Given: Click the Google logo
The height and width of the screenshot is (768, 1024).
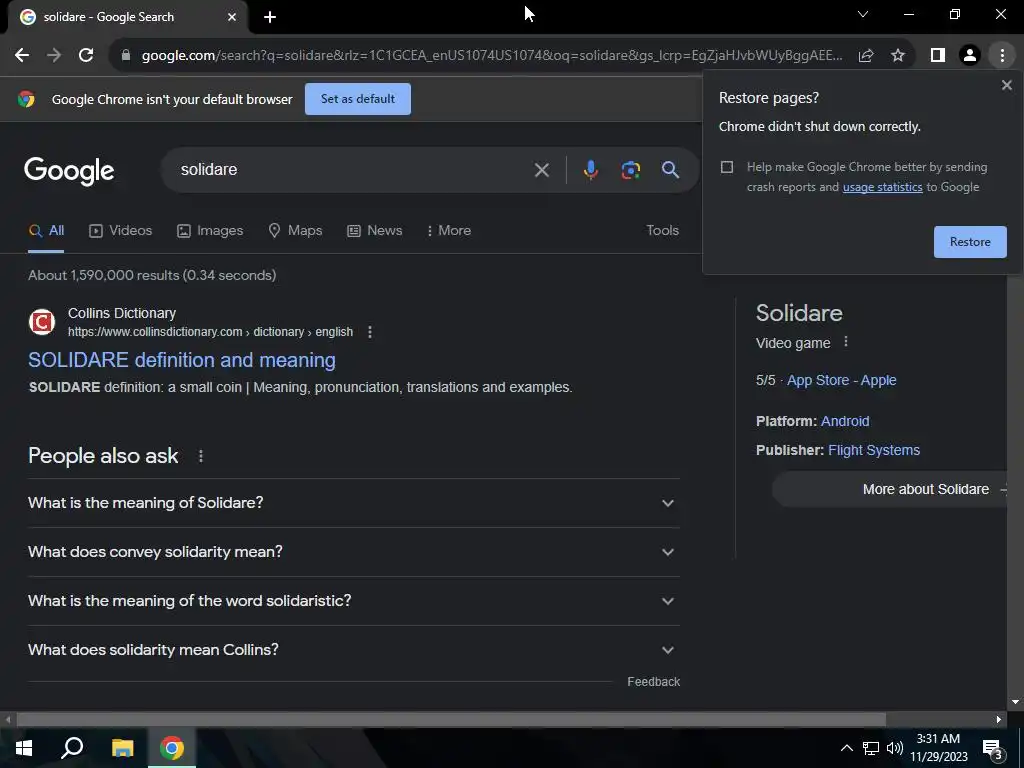Looking at the screenshot, I should 69,171.
